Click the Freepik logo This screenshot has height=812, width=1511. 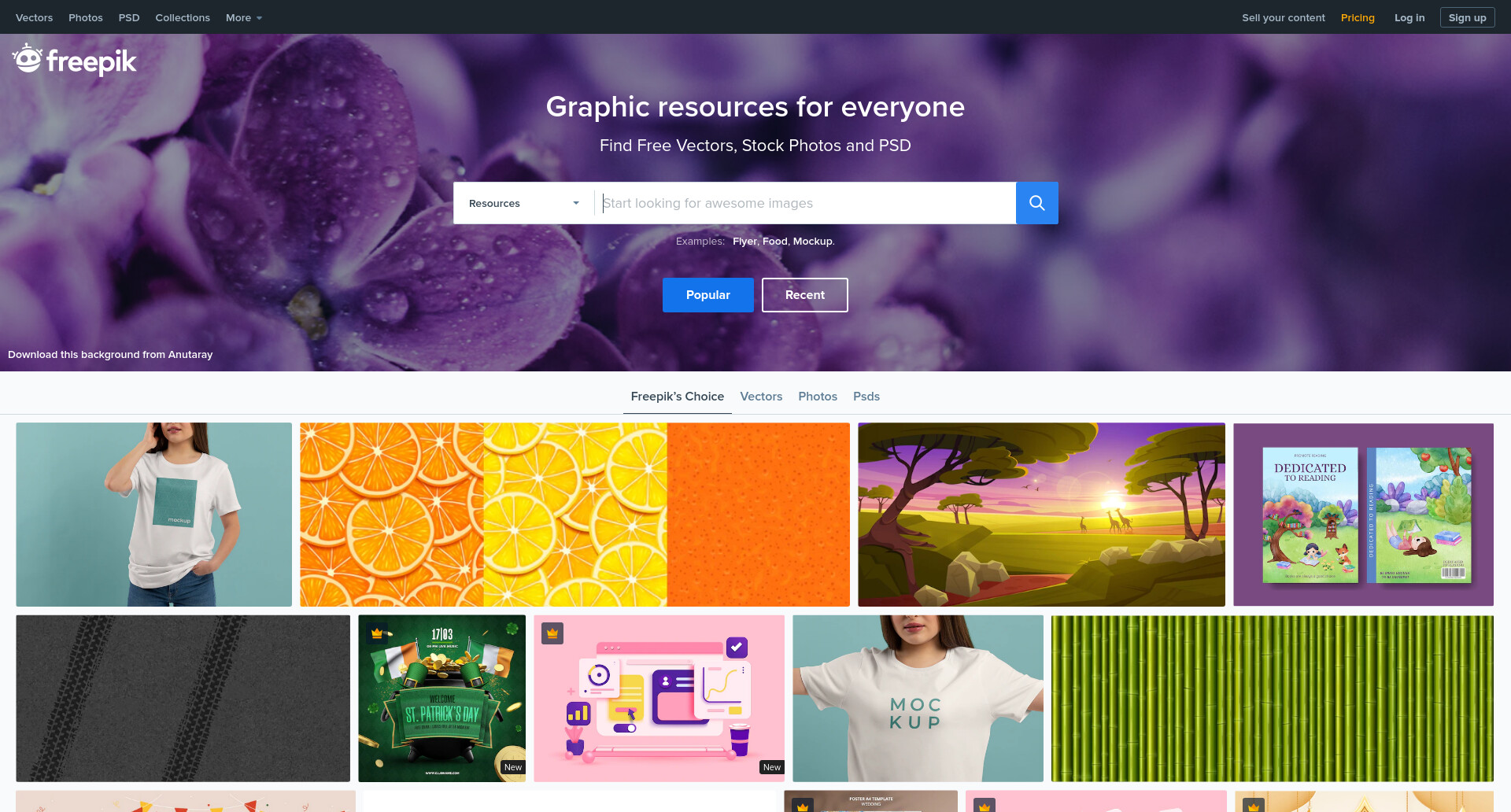click(75, 60)
